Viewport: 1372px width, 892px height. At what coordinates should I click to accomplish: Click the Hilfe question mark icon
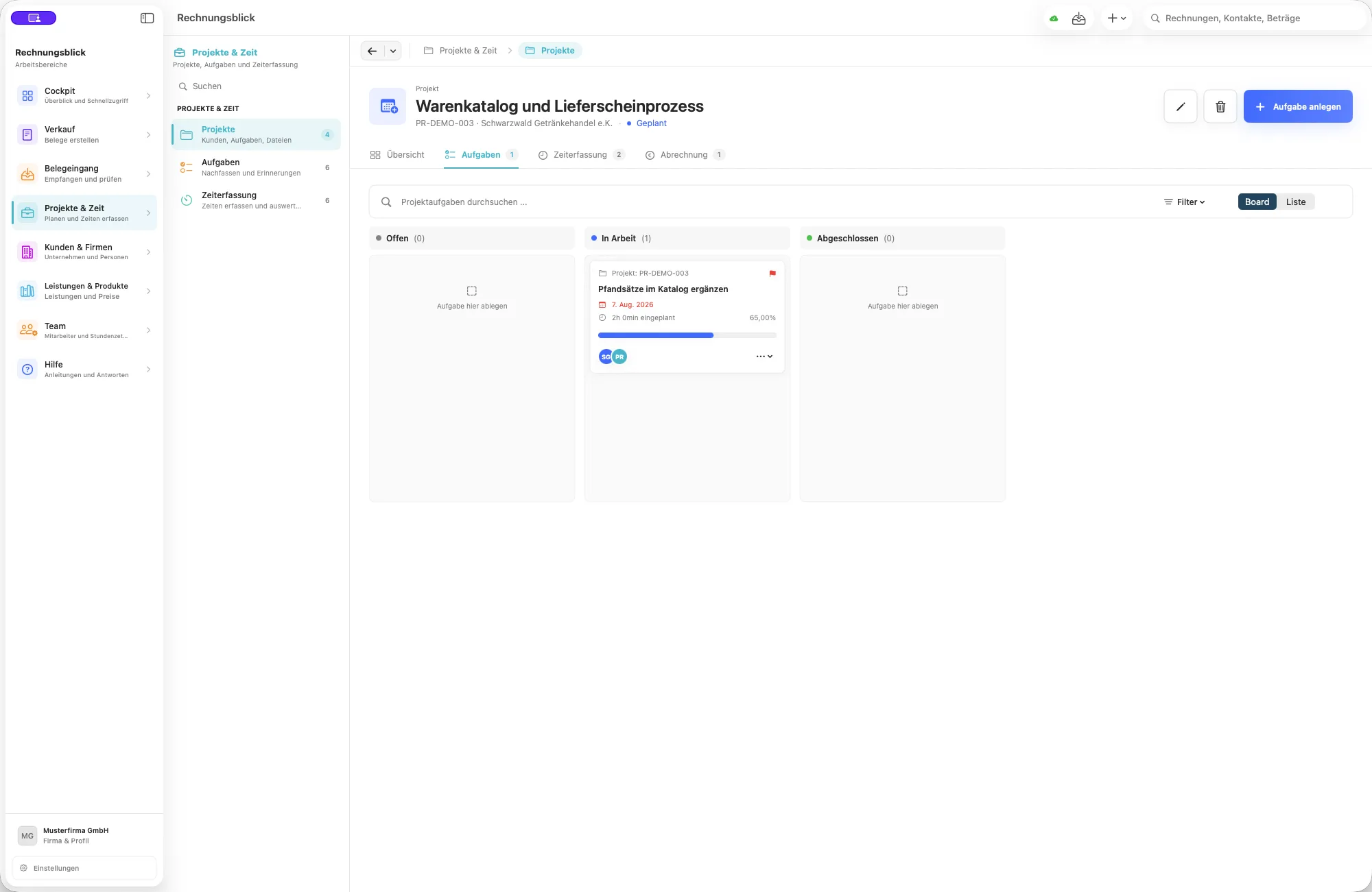pyautogui.click(x=27, y=370)
